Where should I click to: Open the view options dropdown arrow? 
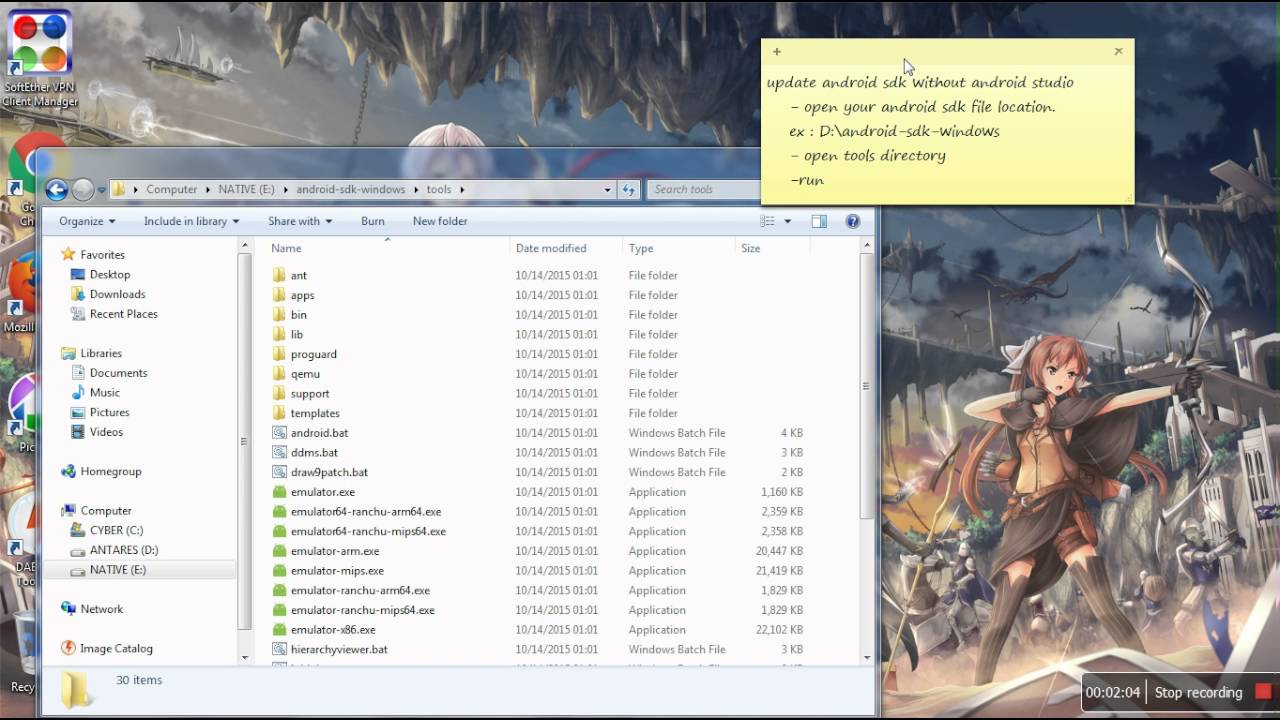pos(788,221)
